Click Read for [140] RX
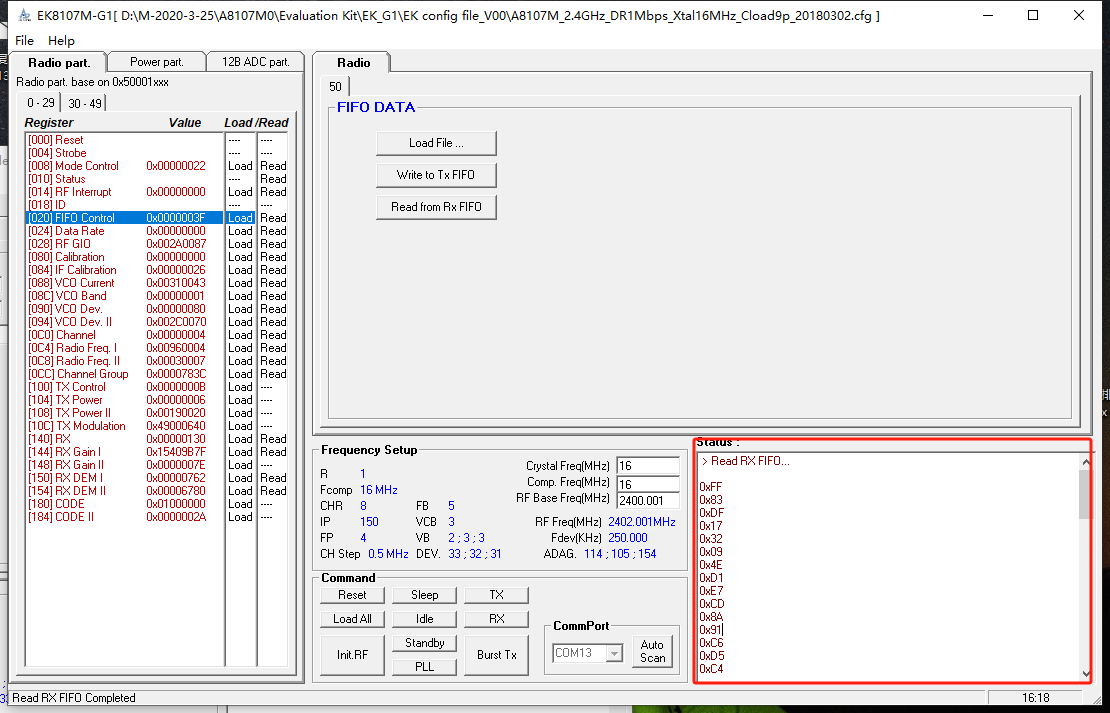 click(273, 439)
